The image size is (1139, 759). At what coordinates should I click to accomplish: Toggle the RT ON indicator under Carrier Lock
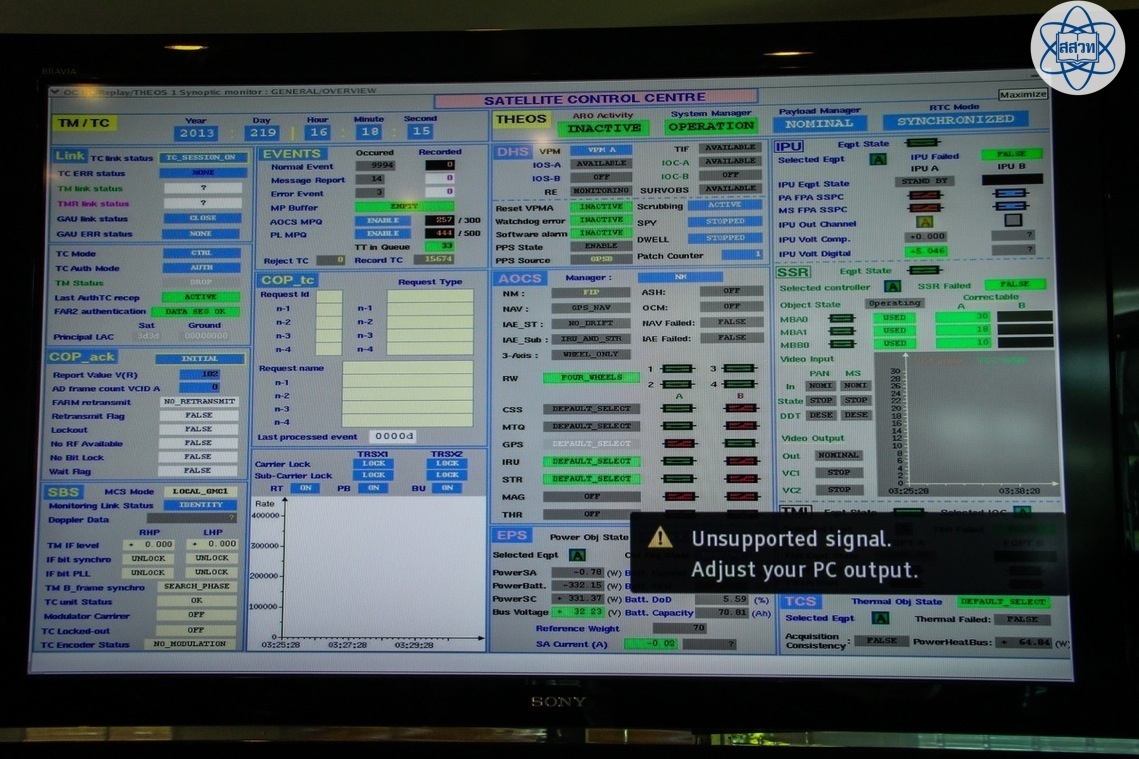click(305, 489)
